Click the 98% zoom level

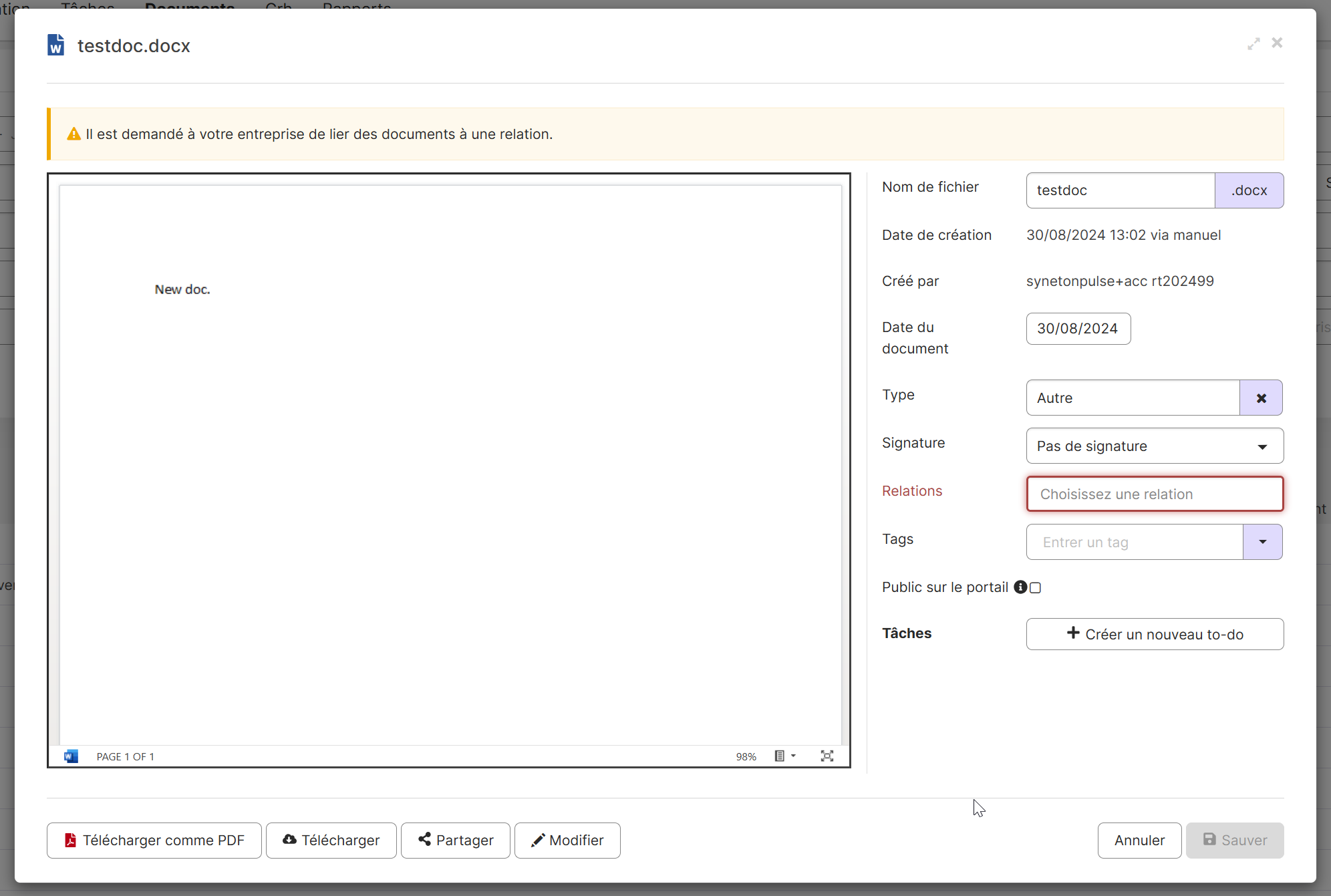point(746,756)
